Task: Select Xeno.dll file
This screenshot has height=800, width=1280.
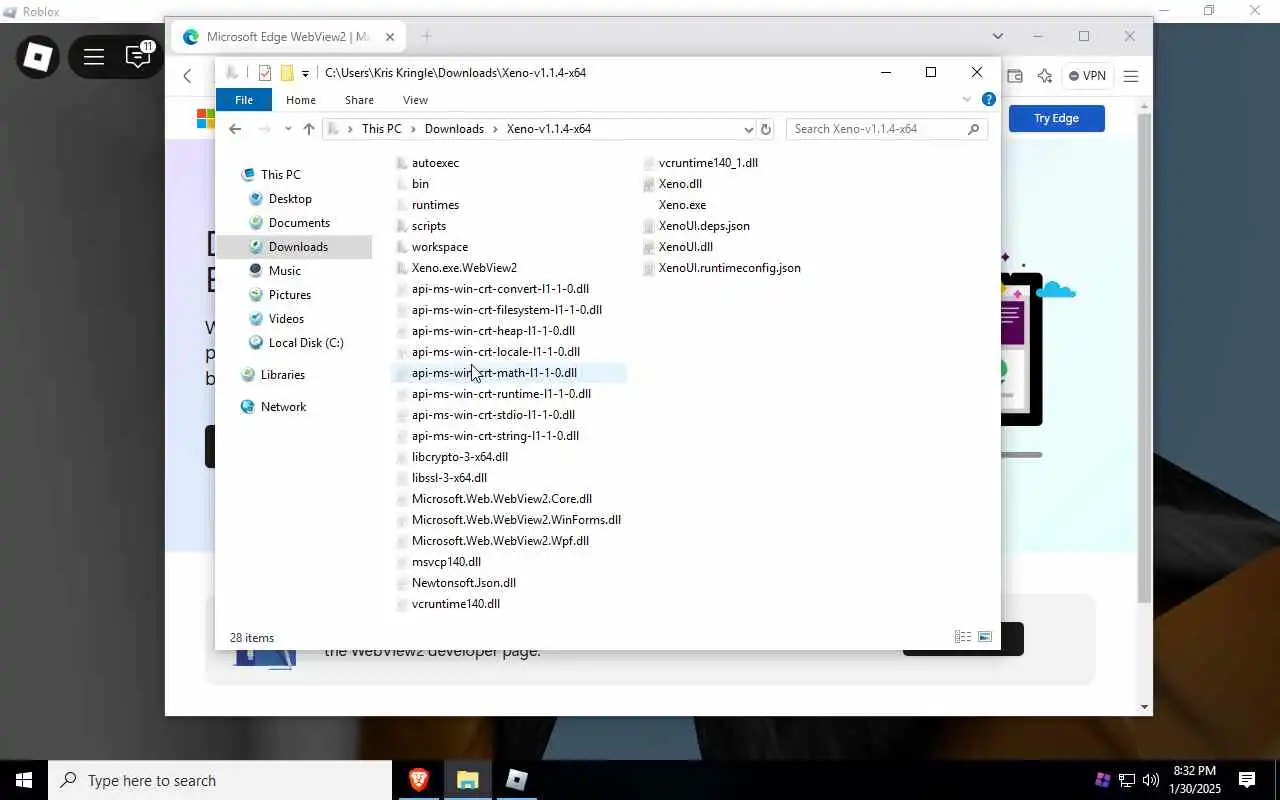Action: pyautogui.click(x=680, y=184)
